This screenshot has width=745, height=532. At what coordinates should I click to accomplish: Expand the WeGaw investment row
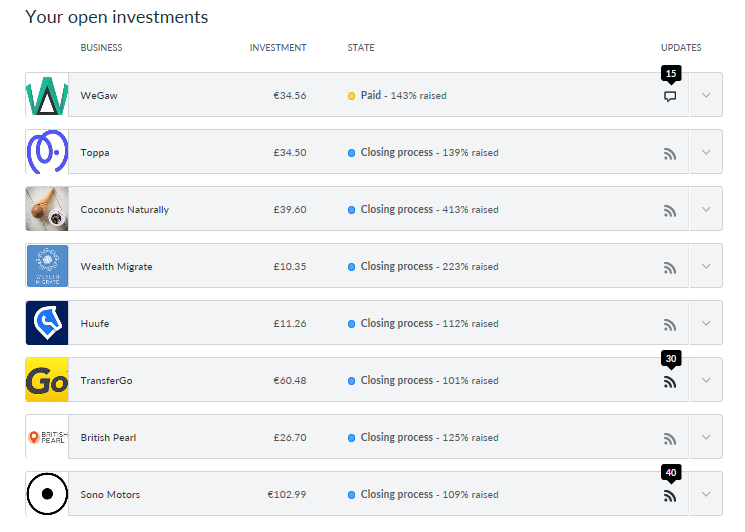pos(706,95)
